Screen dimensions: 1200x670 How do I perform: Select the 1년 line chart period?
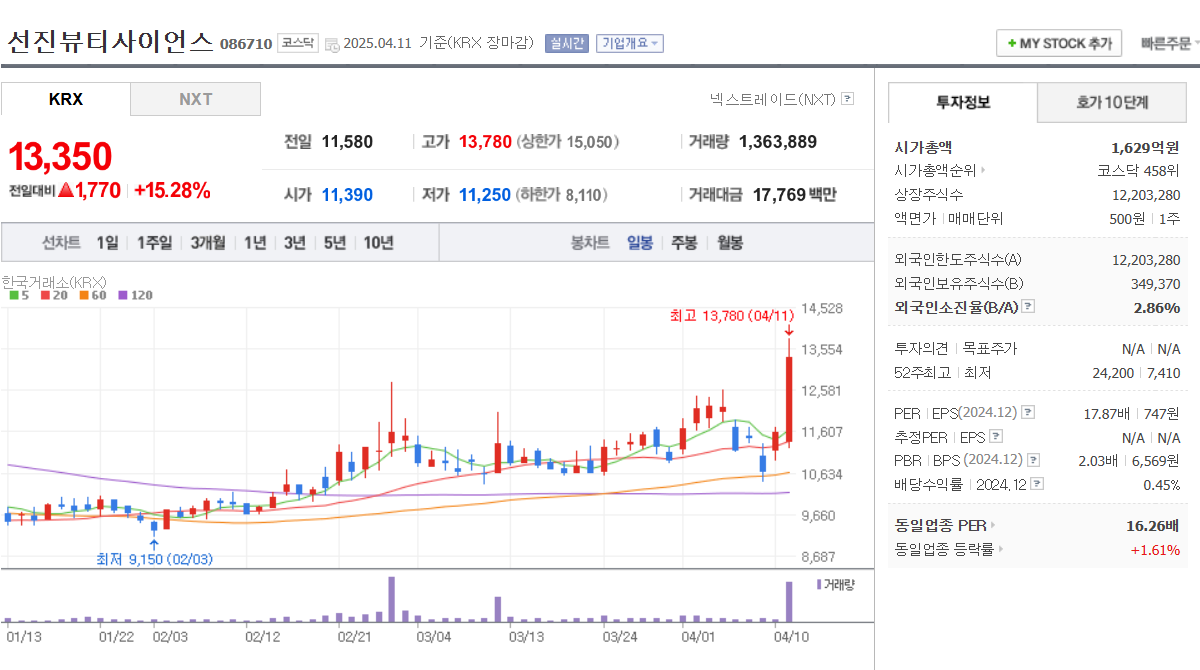(255, 242)
